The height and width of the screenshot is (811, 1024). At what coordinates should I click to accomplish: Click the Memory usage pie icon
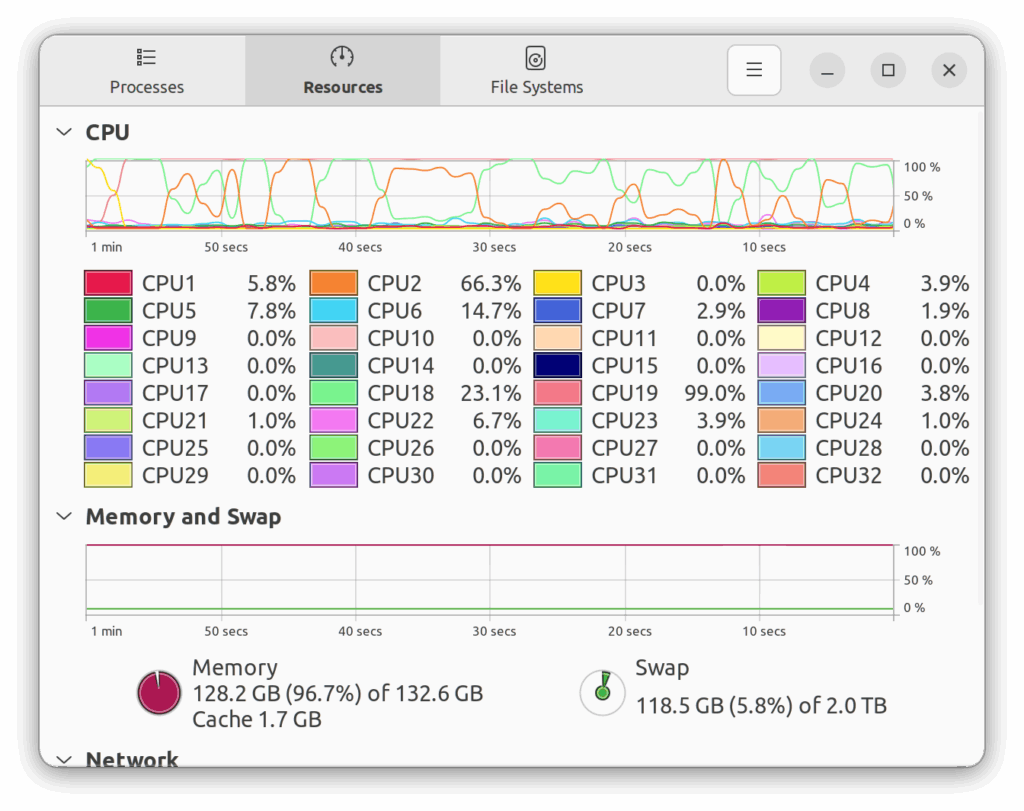coord(160,693)
